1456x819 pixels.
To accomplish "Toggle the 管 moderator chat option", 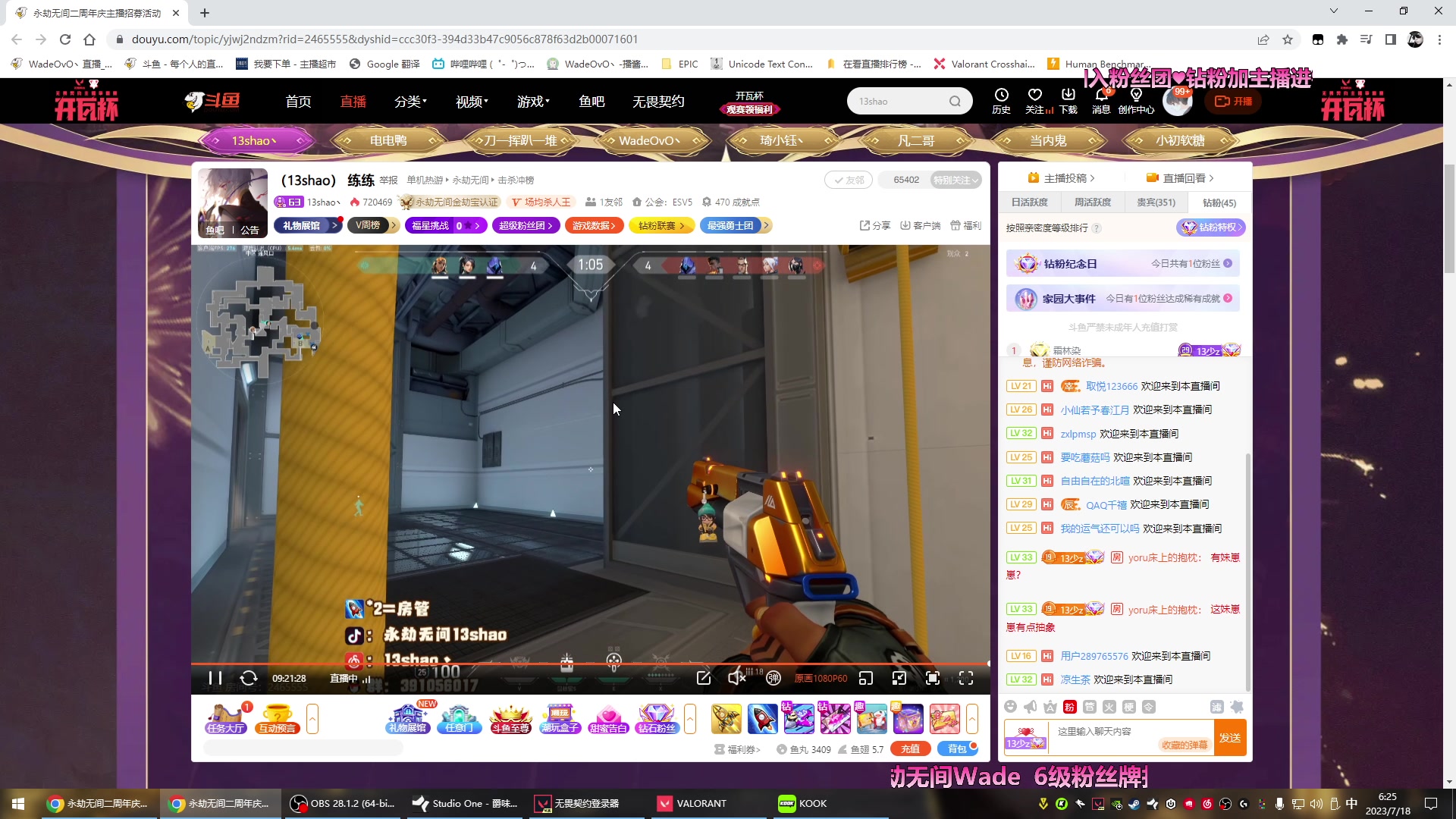I will coord(1090,707).
